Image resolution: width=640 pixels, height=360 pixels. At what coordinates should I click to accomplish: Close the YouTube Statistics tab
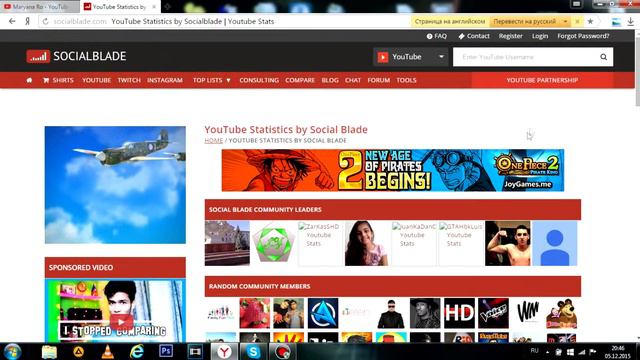pos(154,7)
